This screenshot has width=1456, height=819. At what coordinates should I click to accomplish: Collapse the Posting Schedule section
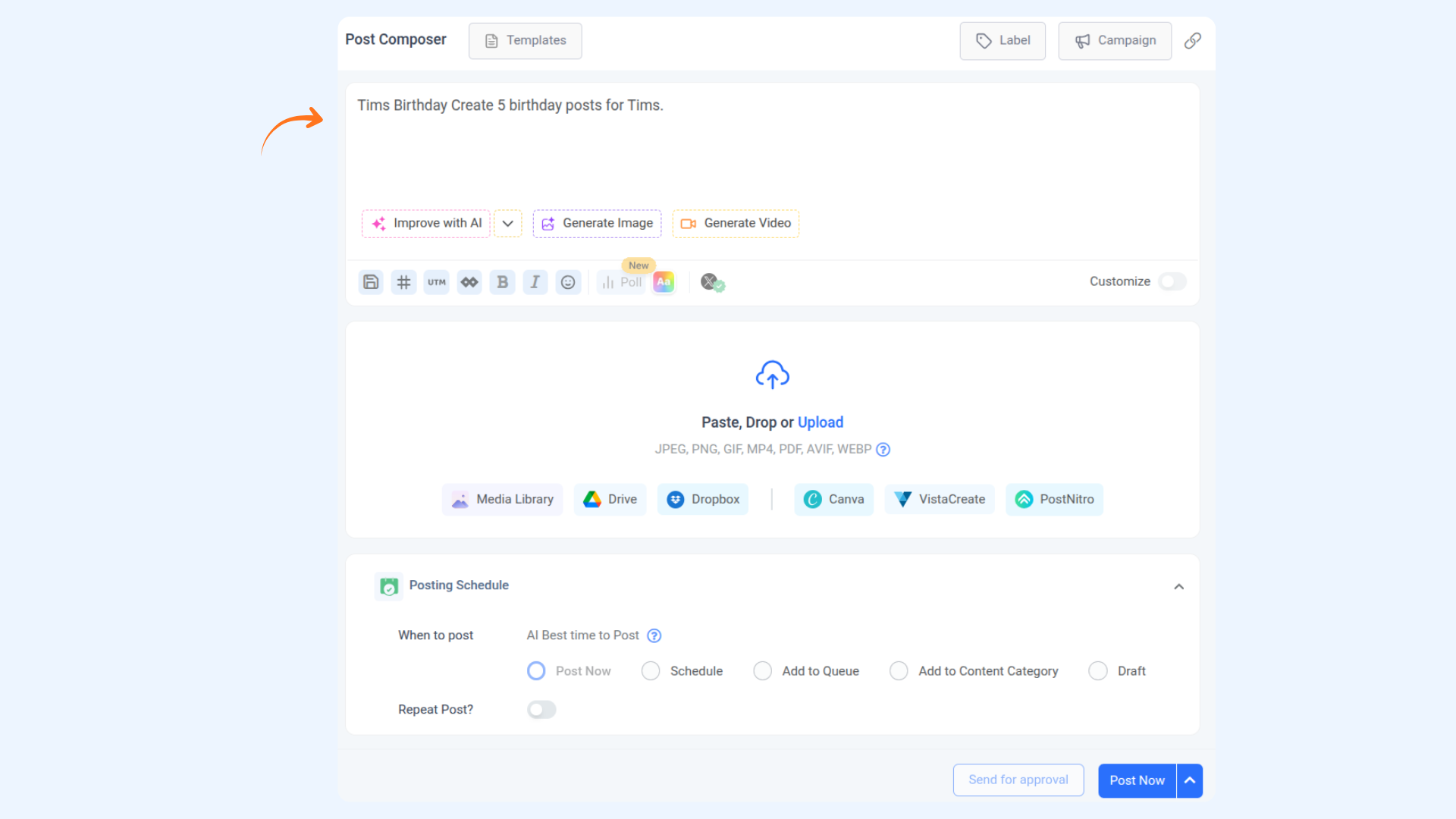click(x=1179, y=586)
